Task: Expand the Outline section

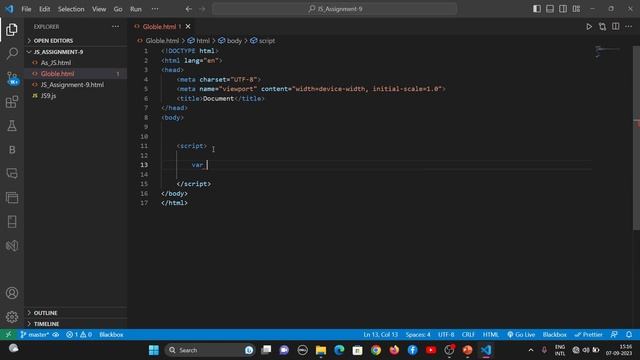Action: (76, 313)
